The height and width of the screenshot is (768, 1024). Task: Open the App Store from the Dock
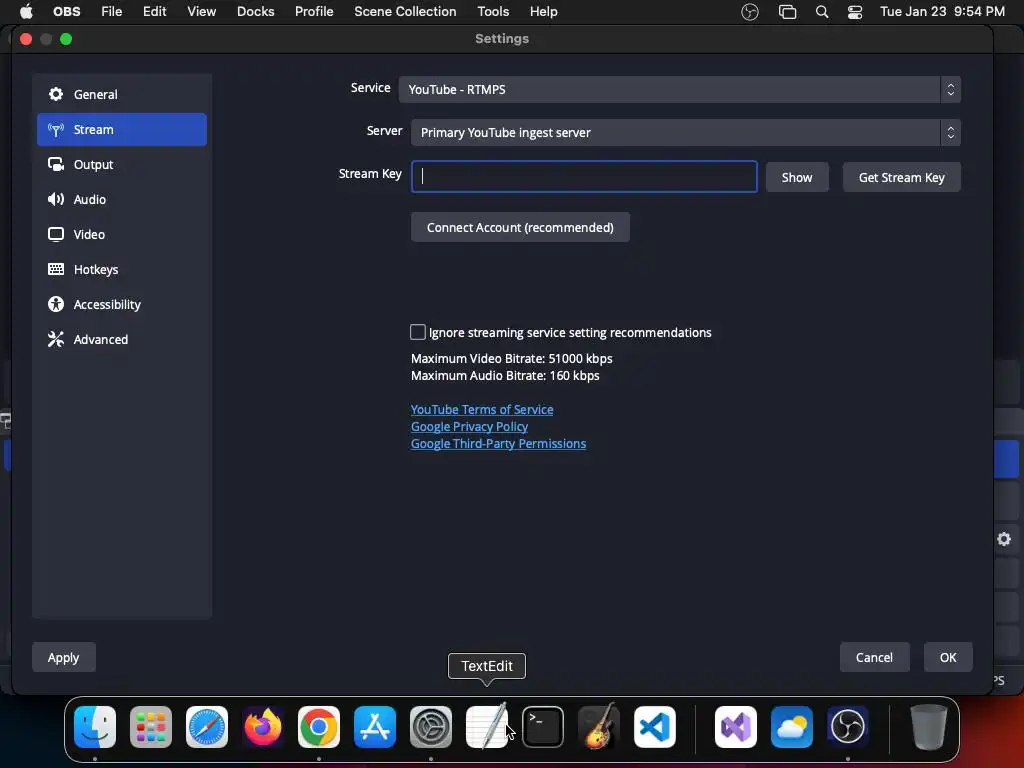tap(375, 726)
